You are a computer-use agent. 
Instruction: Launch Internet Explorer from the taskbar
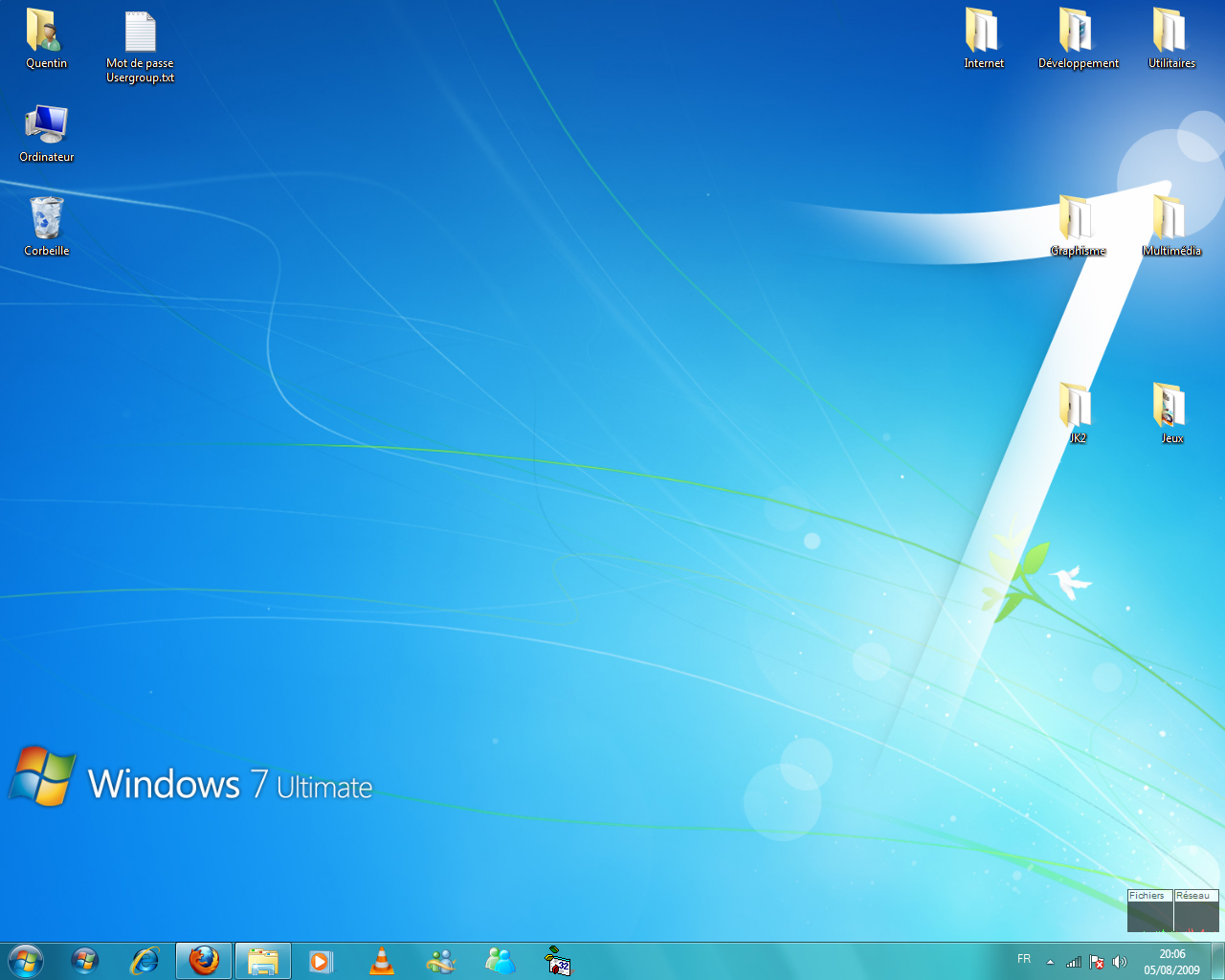click(x=145, y=961)
